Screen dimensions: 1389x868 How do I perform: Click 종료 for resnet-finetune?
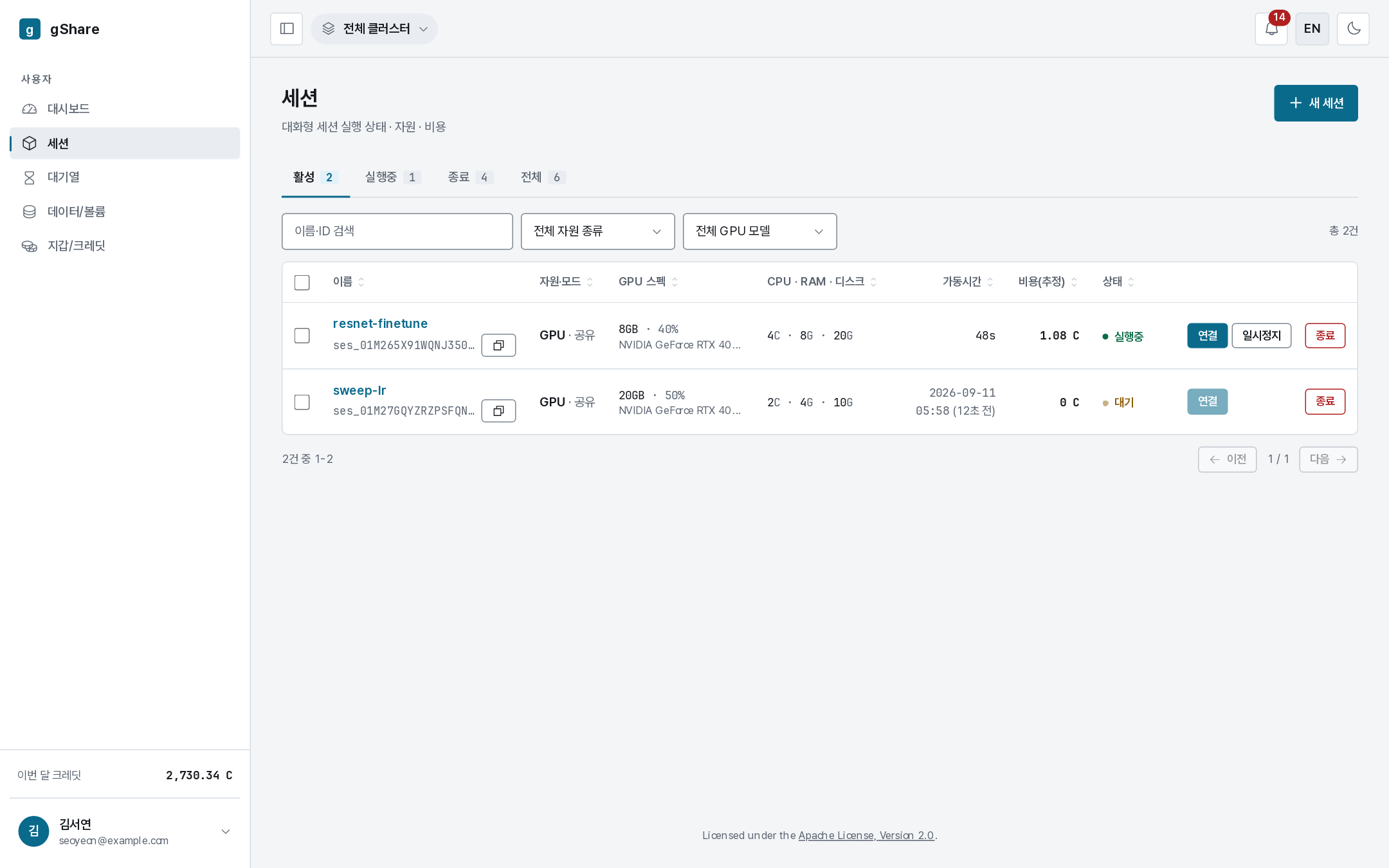(1325, 336)
